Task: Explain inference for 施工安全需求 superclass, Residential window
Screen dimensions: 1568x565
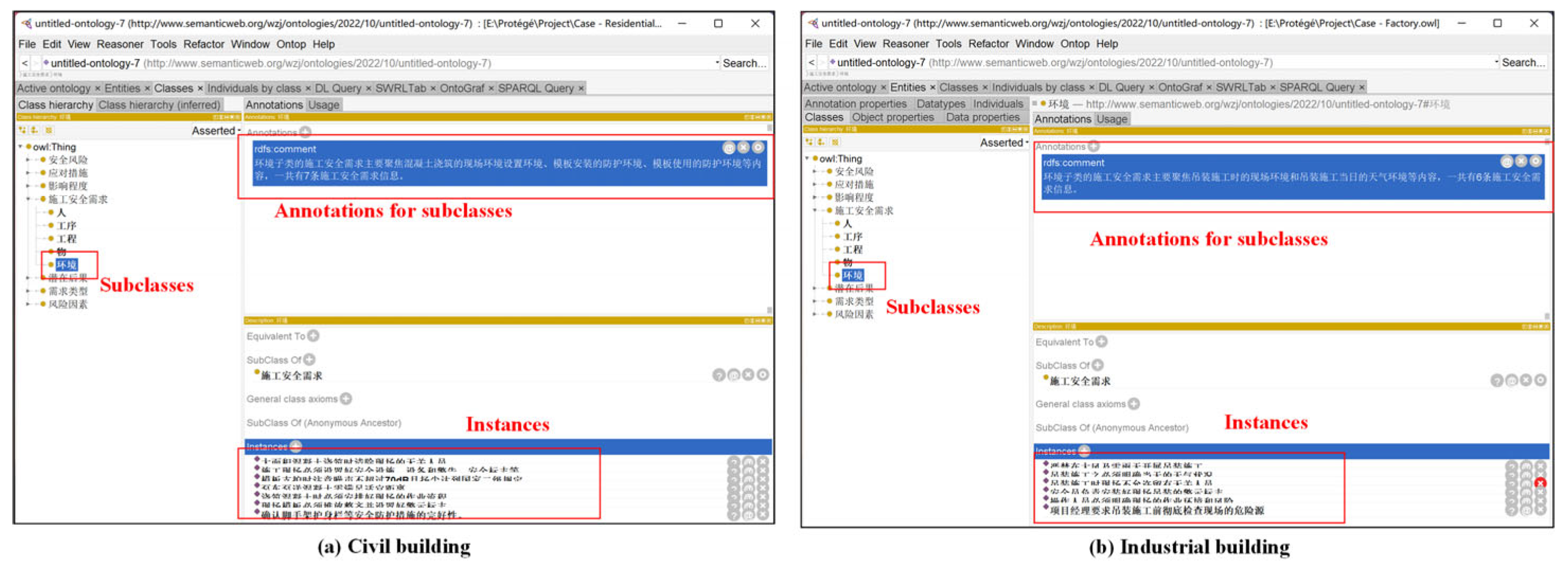Action: coord(719,375)
